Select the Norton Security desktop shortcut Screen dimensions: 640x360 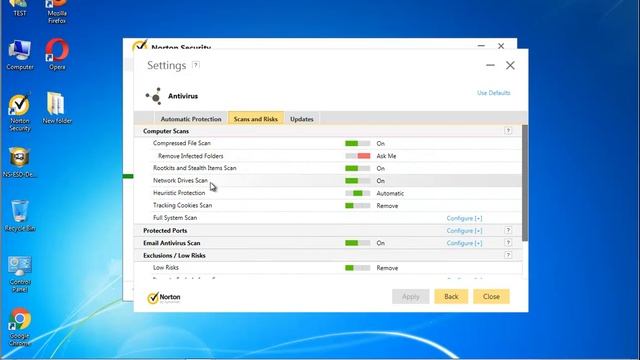[x=20, y=112]
